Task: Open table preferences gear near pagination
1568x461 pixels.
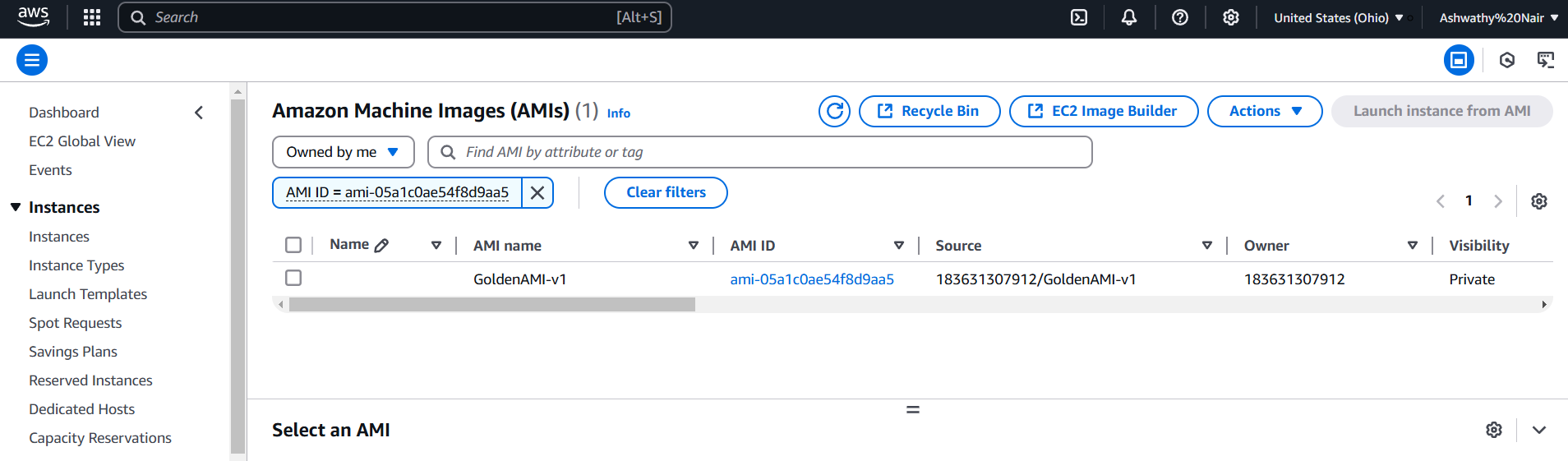Action: (x=1539, y=201)
